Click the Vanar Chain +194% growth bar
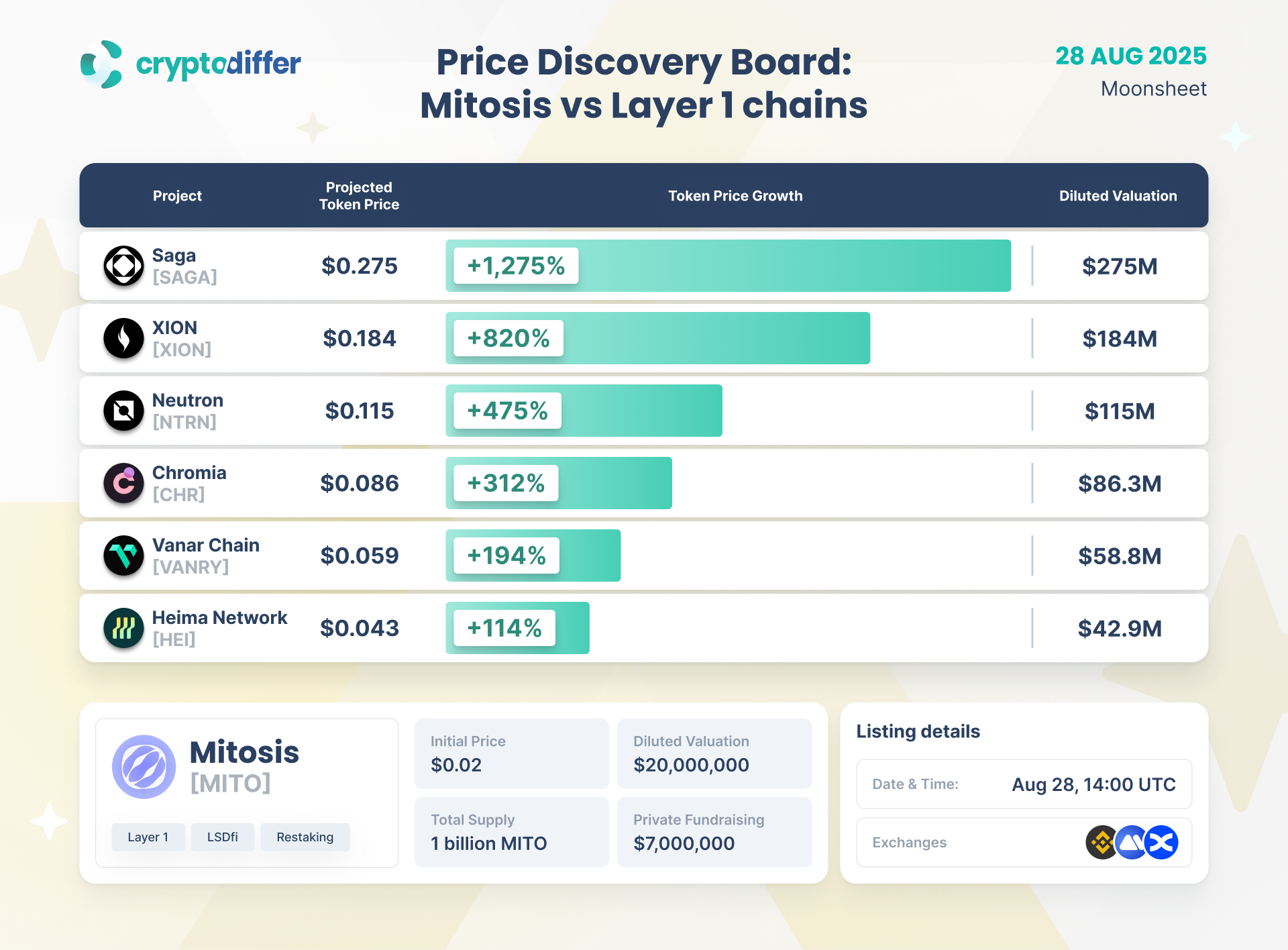The width and height of the screenshot is (1288, 950). [533, 556]
